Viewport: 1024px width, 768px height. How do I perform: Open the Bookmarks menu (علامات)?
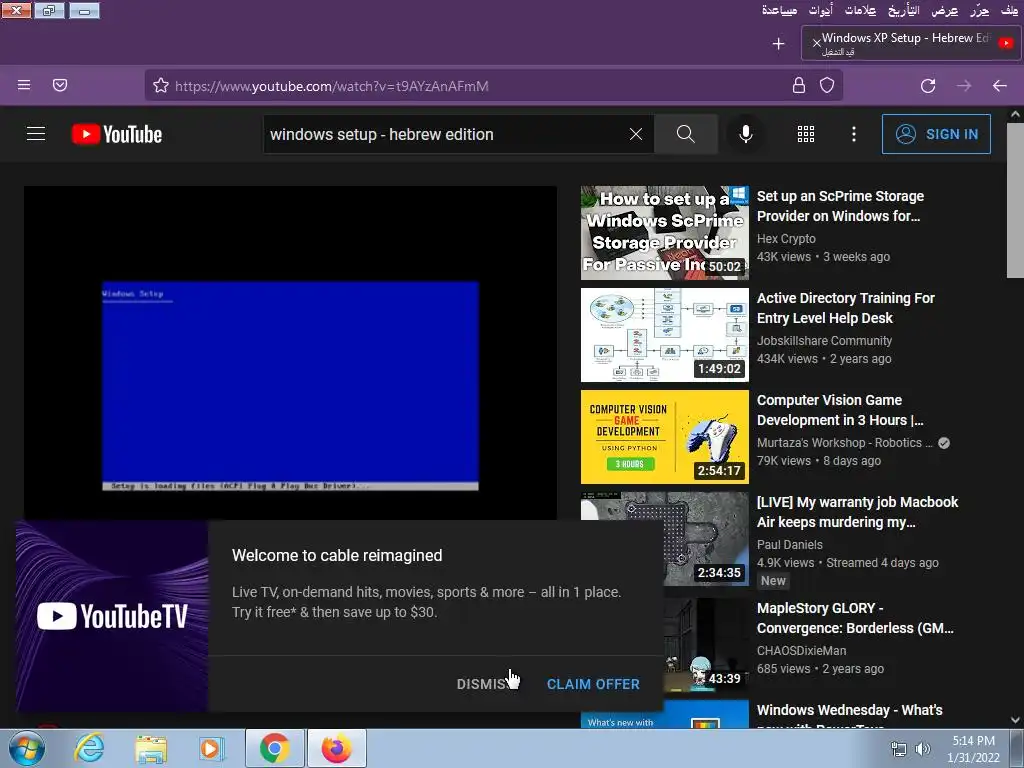(x=860, y=10)
